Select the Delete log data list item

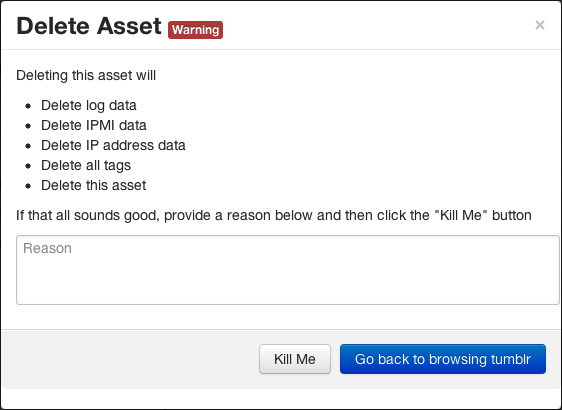coord(89,105)
